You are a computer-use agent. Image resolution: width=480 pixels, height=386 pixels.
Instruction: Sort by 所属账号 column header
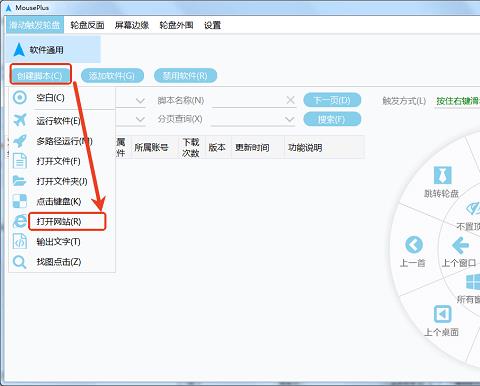pyautogui.click(x=155, y=147)
